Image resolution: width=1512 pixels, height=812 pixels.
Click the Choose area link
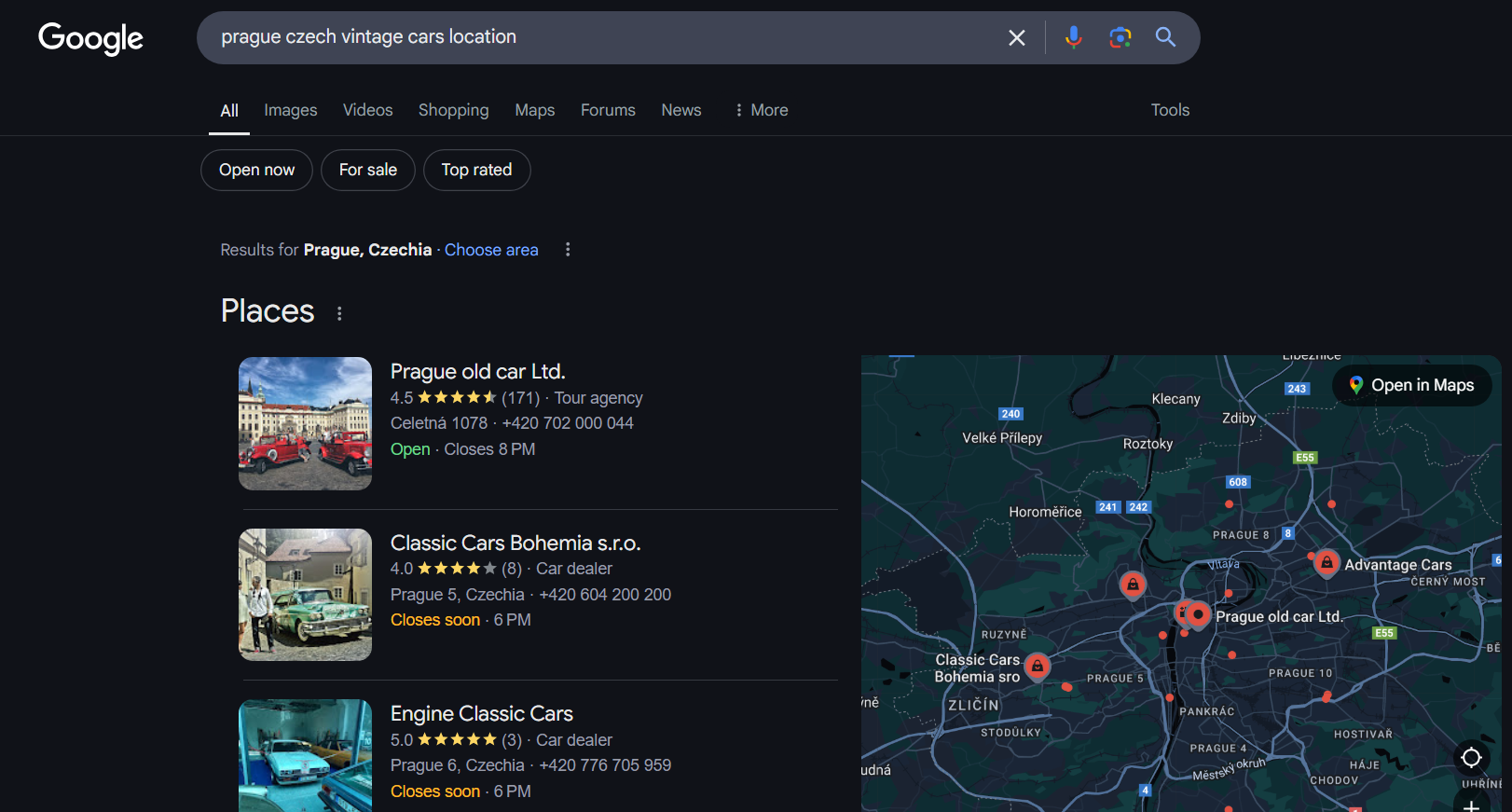[491, 250]
